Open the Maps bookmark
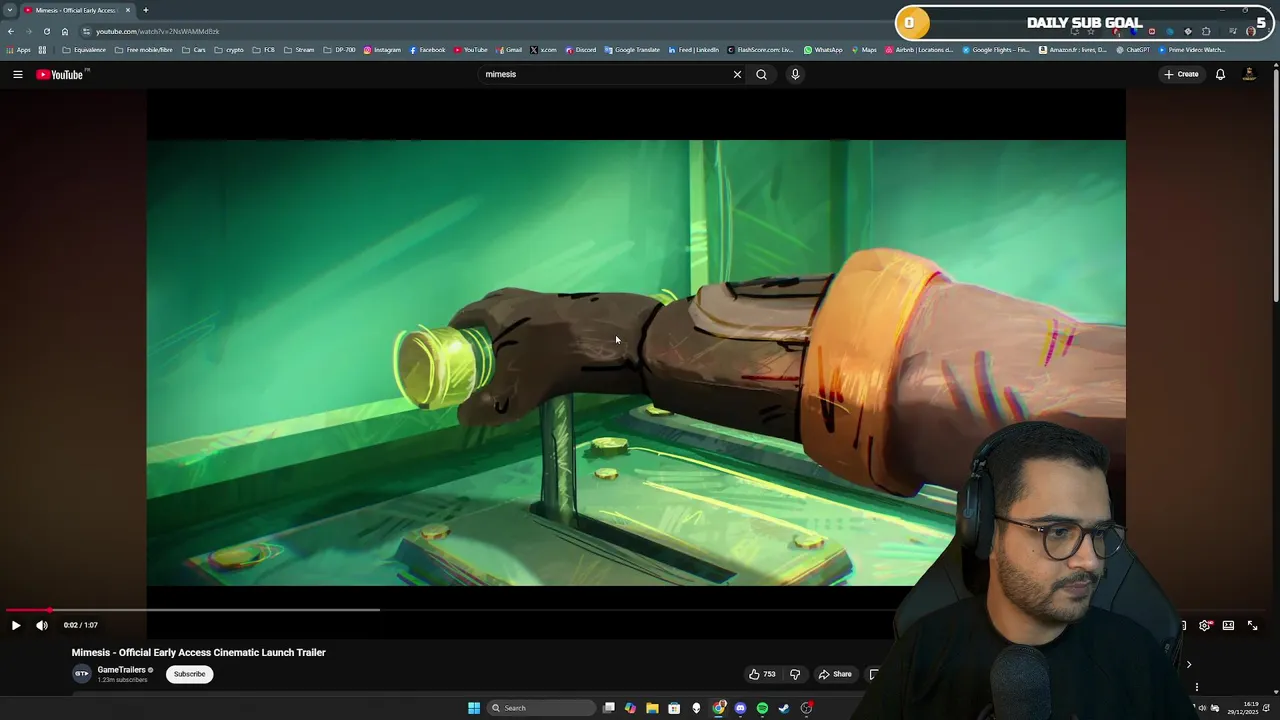 pyautogui.click(x=864, y=50)
